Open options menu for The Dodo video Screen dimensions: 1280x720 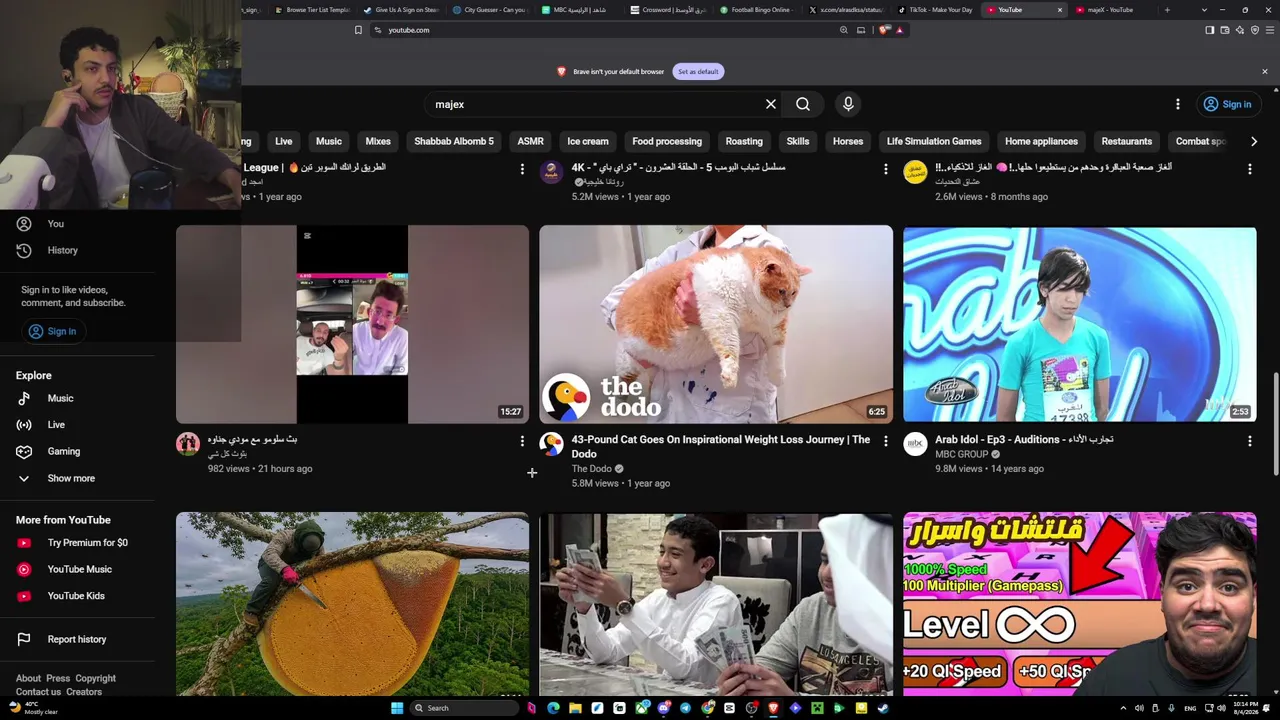(x=885, y=440)
